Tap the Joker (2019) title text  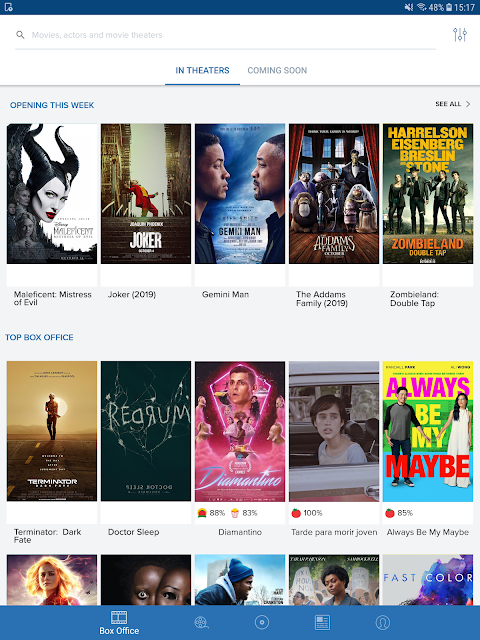pos(132,294)
